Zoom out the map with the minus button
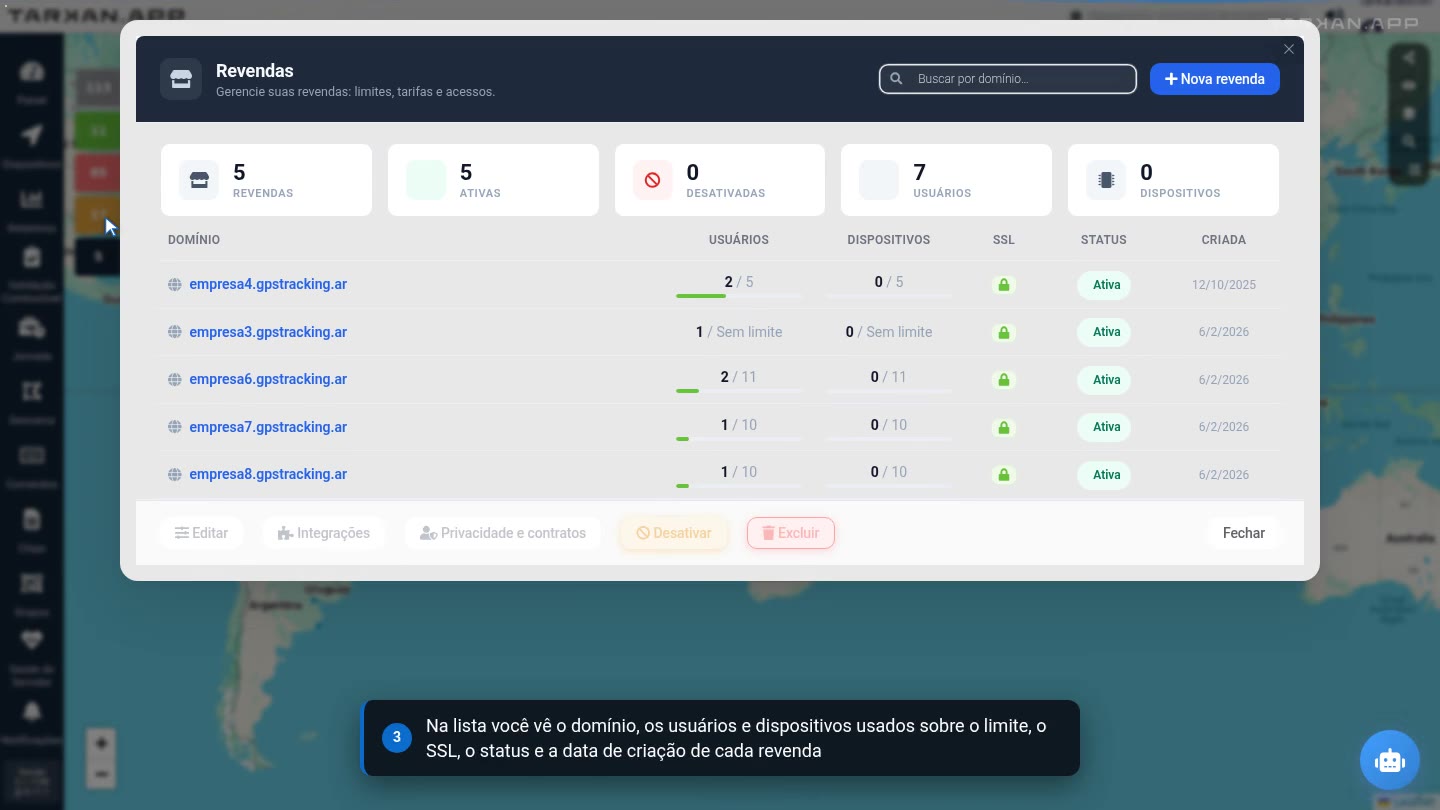1440x810 pixels. click(101, 774)
